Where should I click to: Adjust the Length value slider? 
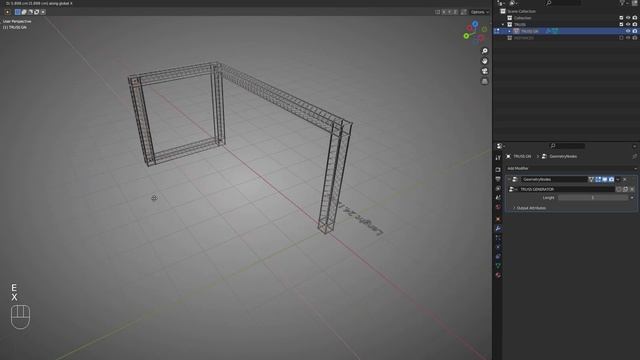pyautogui.click(x=593, y=198)
